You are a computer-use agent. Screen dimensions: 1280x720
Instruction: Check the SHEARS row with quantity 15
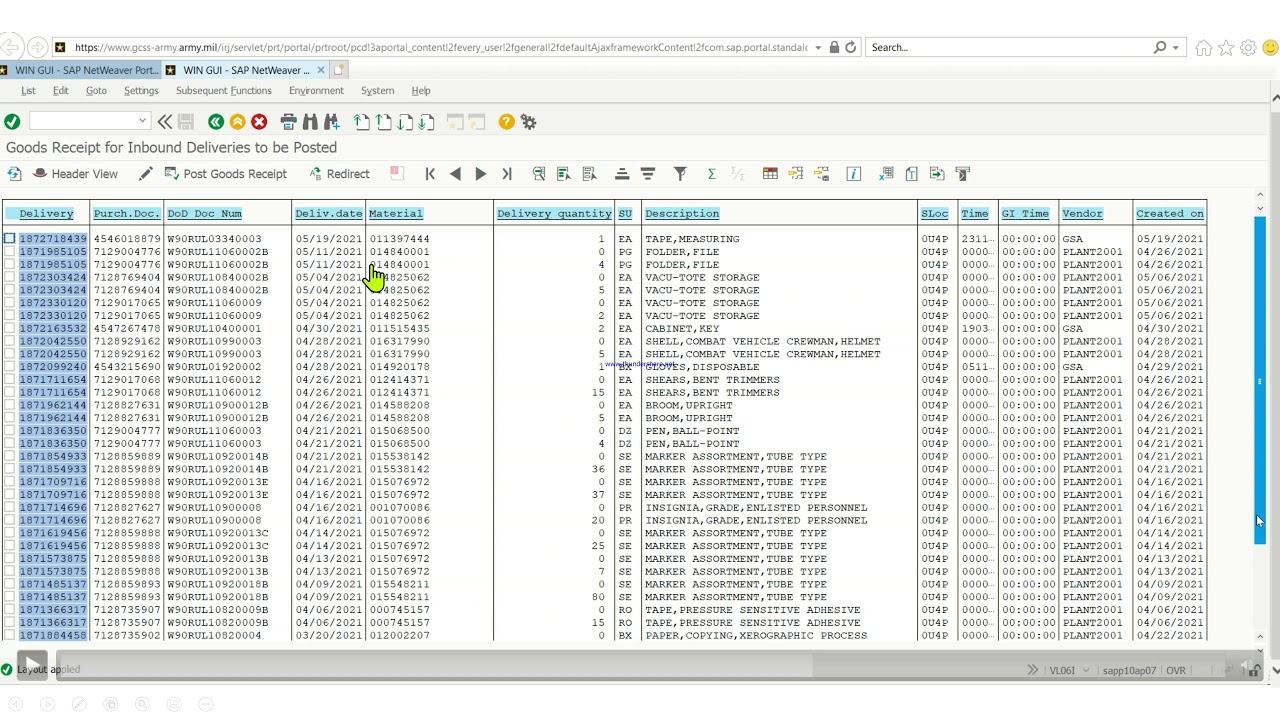(9, 393)
